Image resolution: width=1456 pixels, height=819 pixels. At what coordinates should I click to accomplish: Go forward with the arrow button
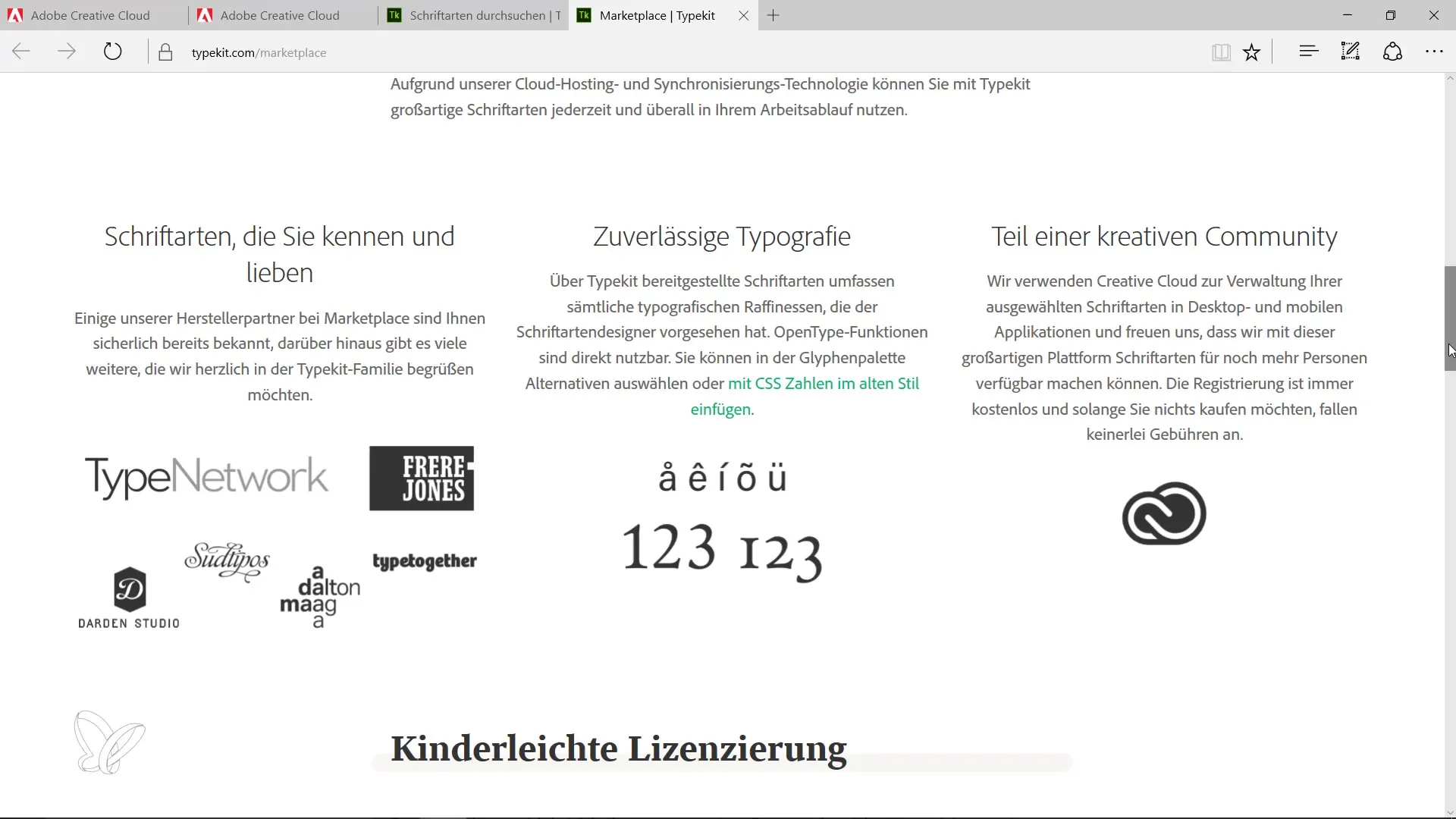tap(67, 52)
